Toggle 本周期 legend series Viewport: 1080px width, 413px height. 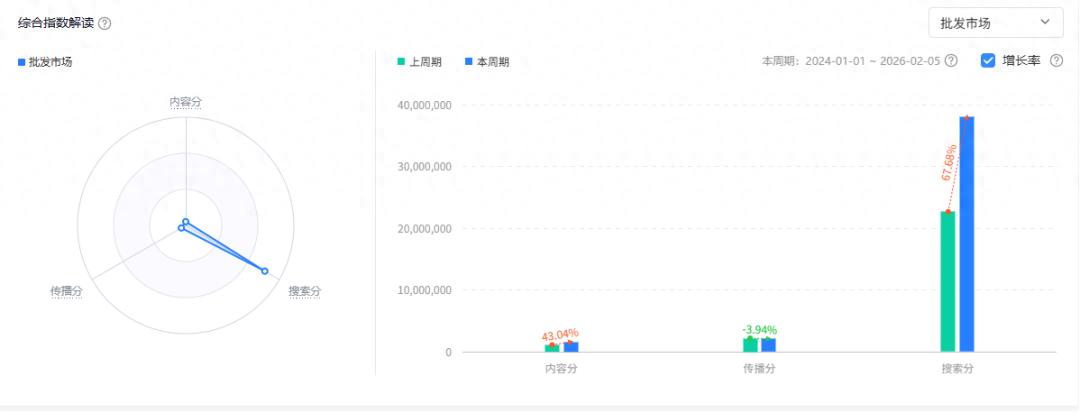point(487,62)
